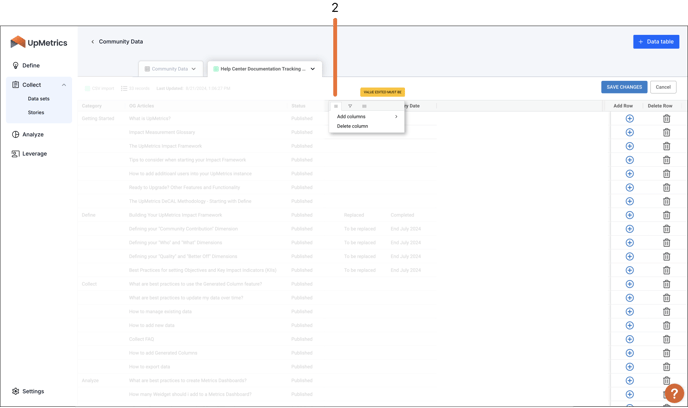Delete 'The UpMetrics Impact Framework' row
The height and width of the screenshot is (408, 688).
tap(666, 146)
